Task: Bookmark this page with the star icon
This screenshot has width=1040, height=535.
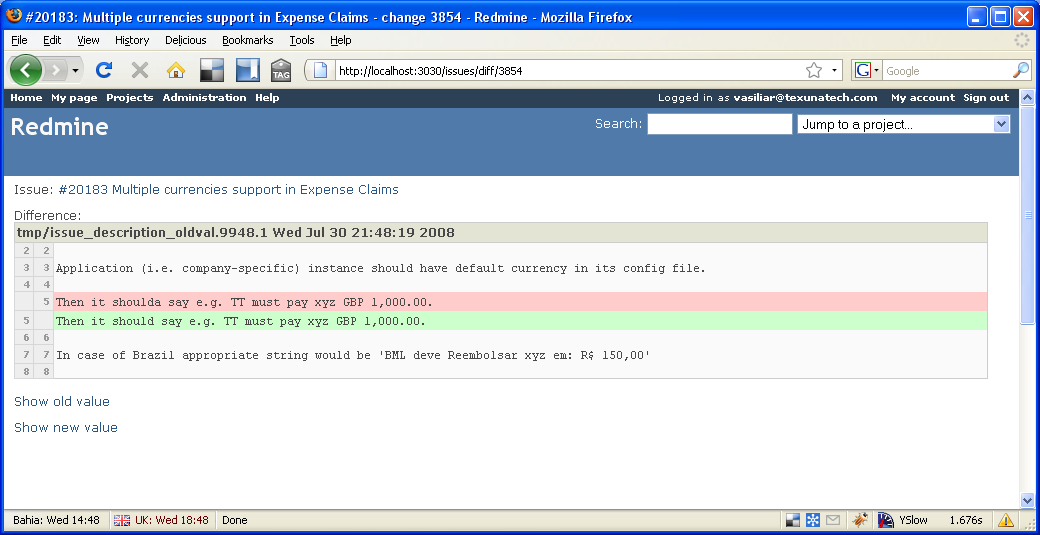Action: coord(814,70)
